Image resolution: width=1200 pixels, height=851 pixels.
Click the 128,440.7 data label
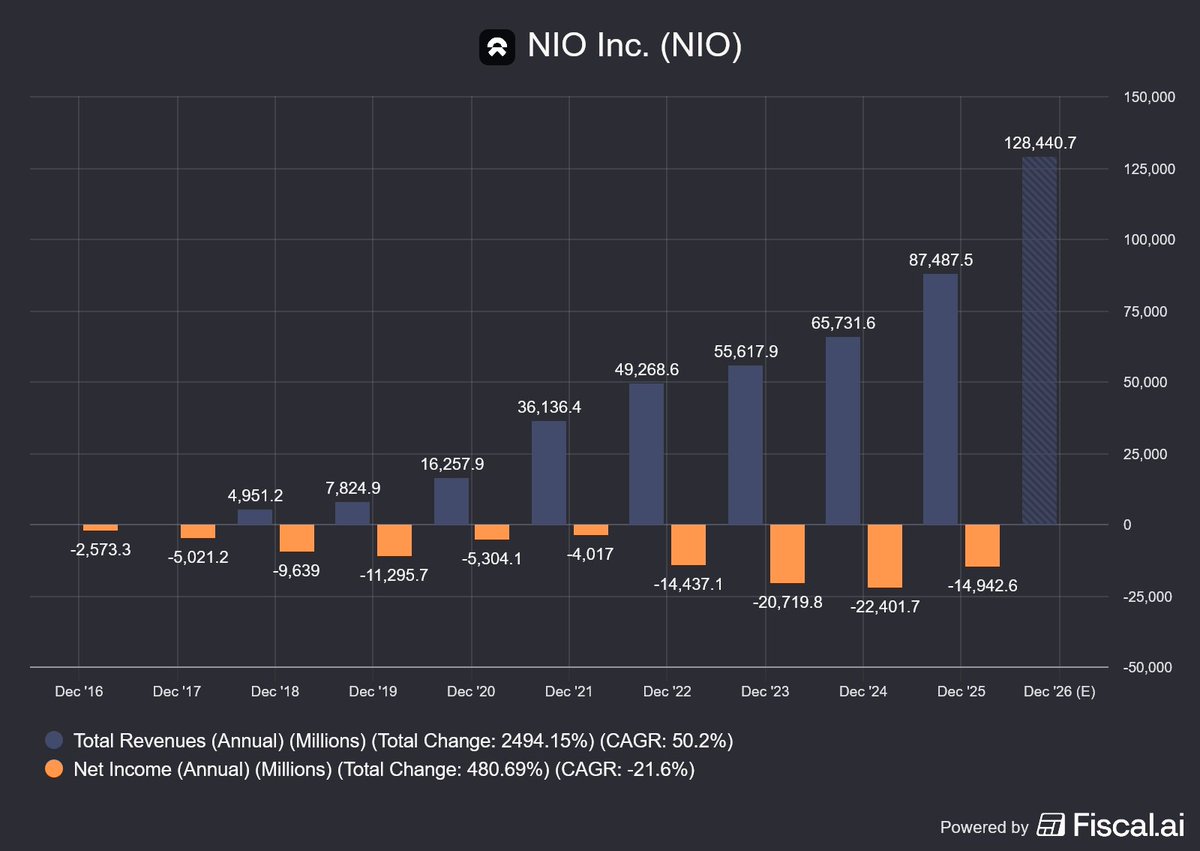coord(1040,144)
